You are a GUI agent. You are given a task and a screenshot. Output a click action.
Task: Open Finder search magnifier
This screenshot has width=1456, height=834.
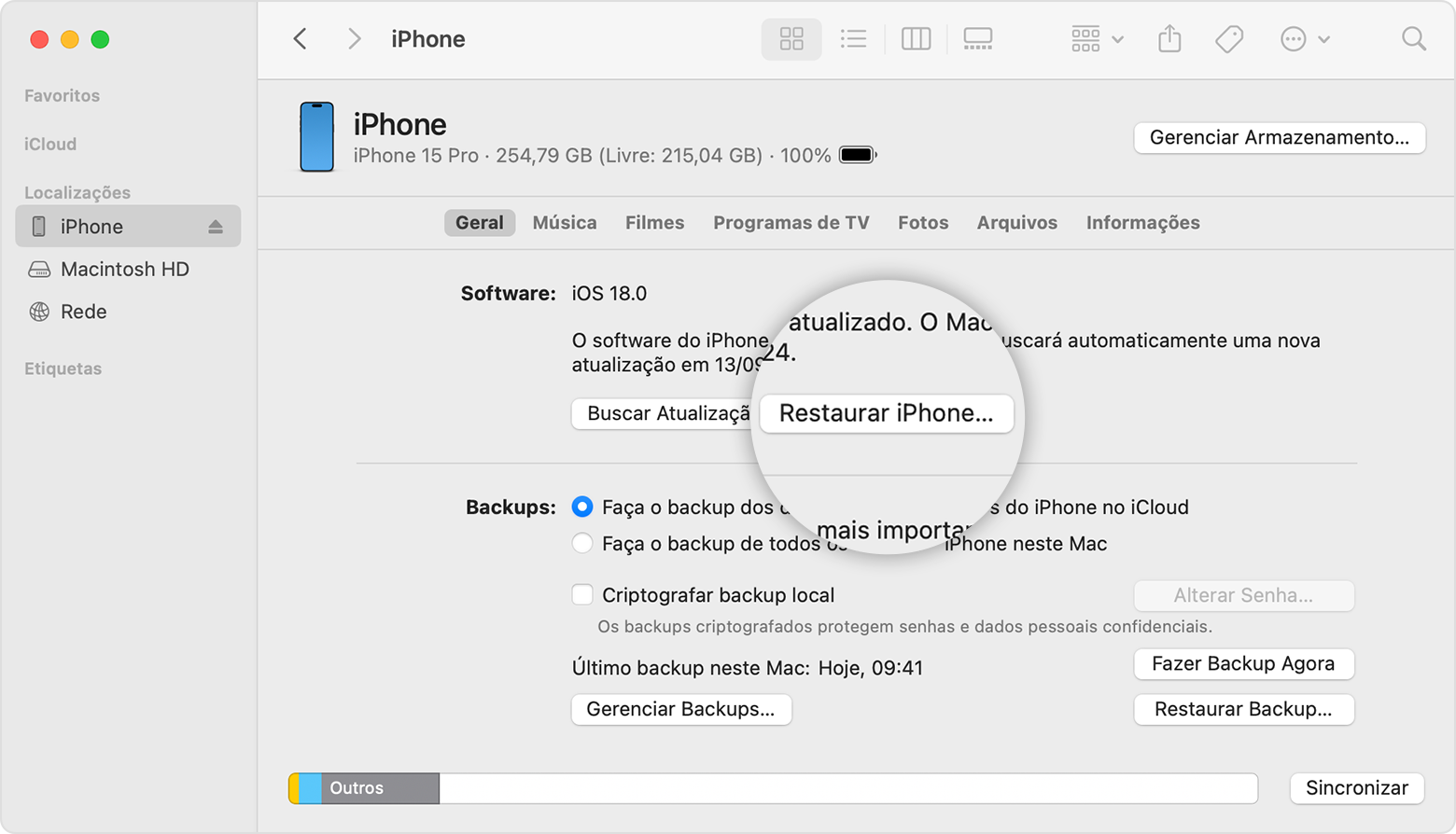click(1414, 39)
